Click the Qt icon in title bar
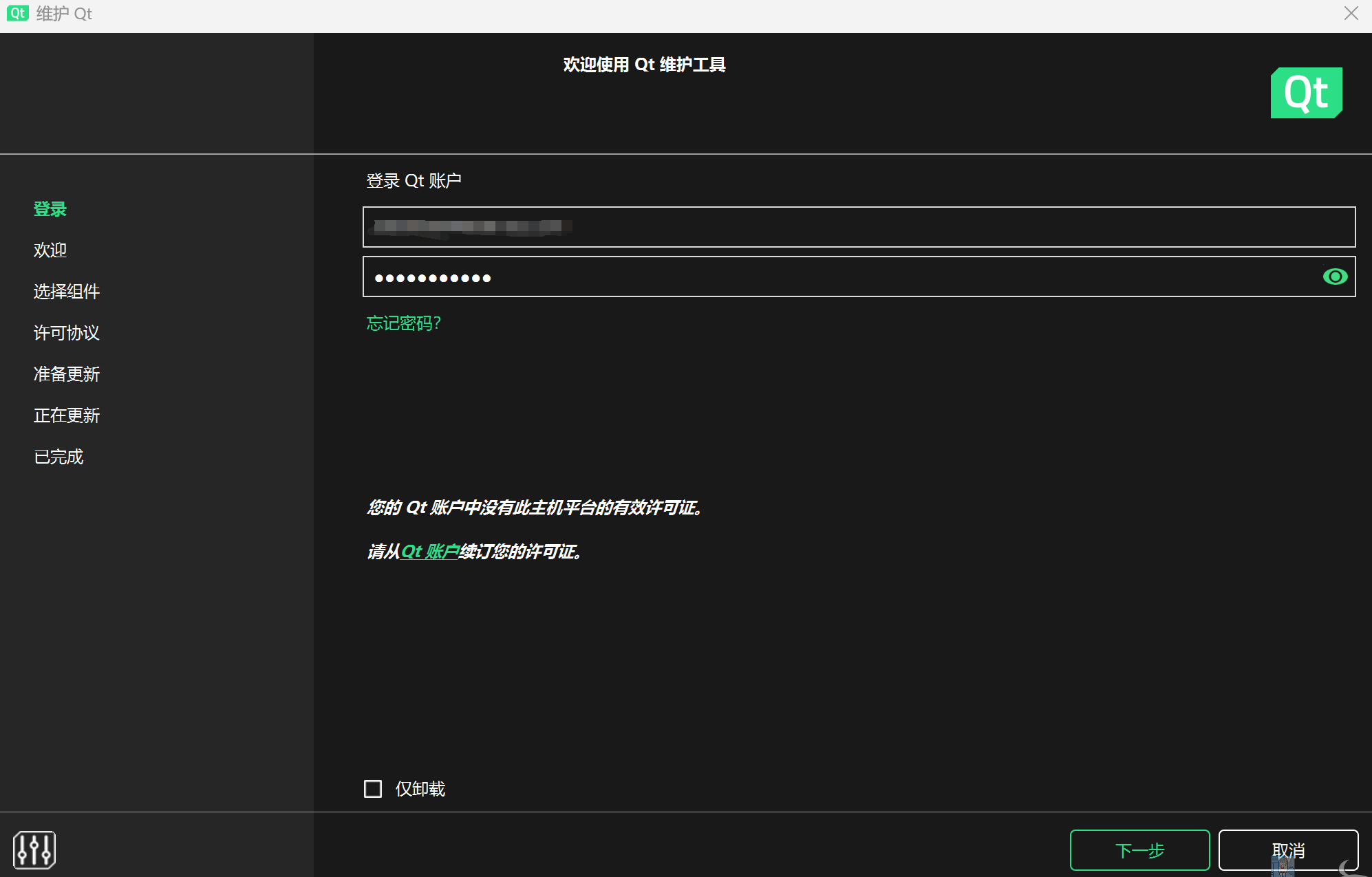Viewport: 1372px width, 877px height. (x=17, y=13)
